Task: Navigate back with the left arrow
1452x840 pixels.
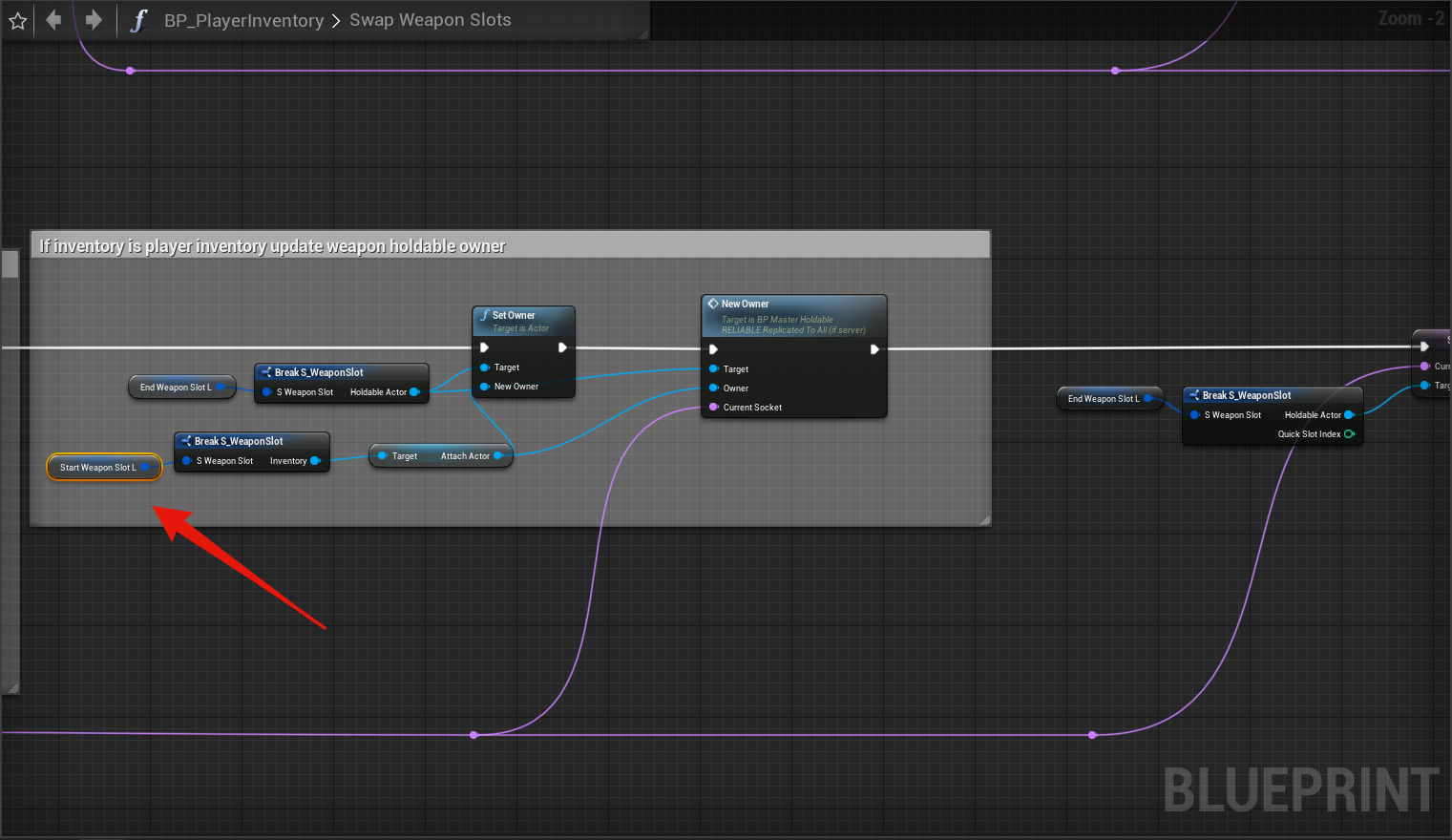Action: (x=53, y=20)
